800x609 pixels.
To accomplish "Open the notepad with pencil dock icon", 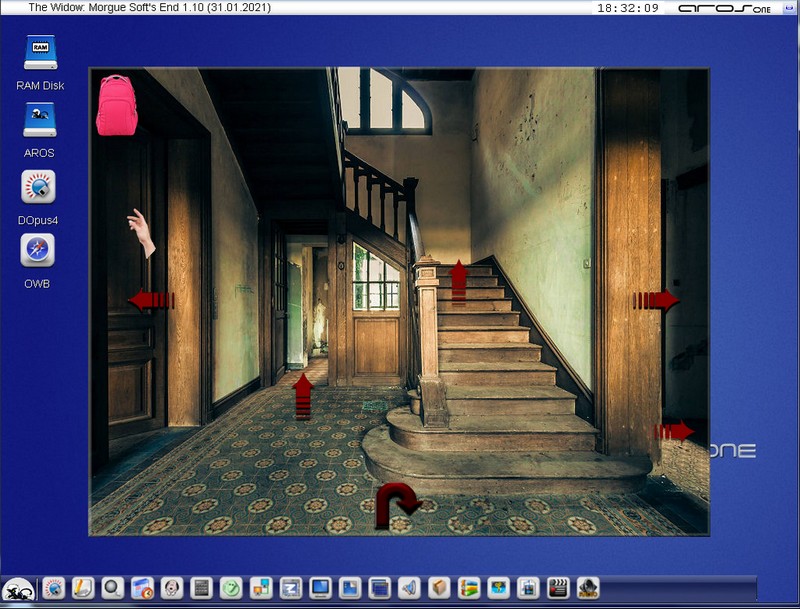I will pos(83,588).
